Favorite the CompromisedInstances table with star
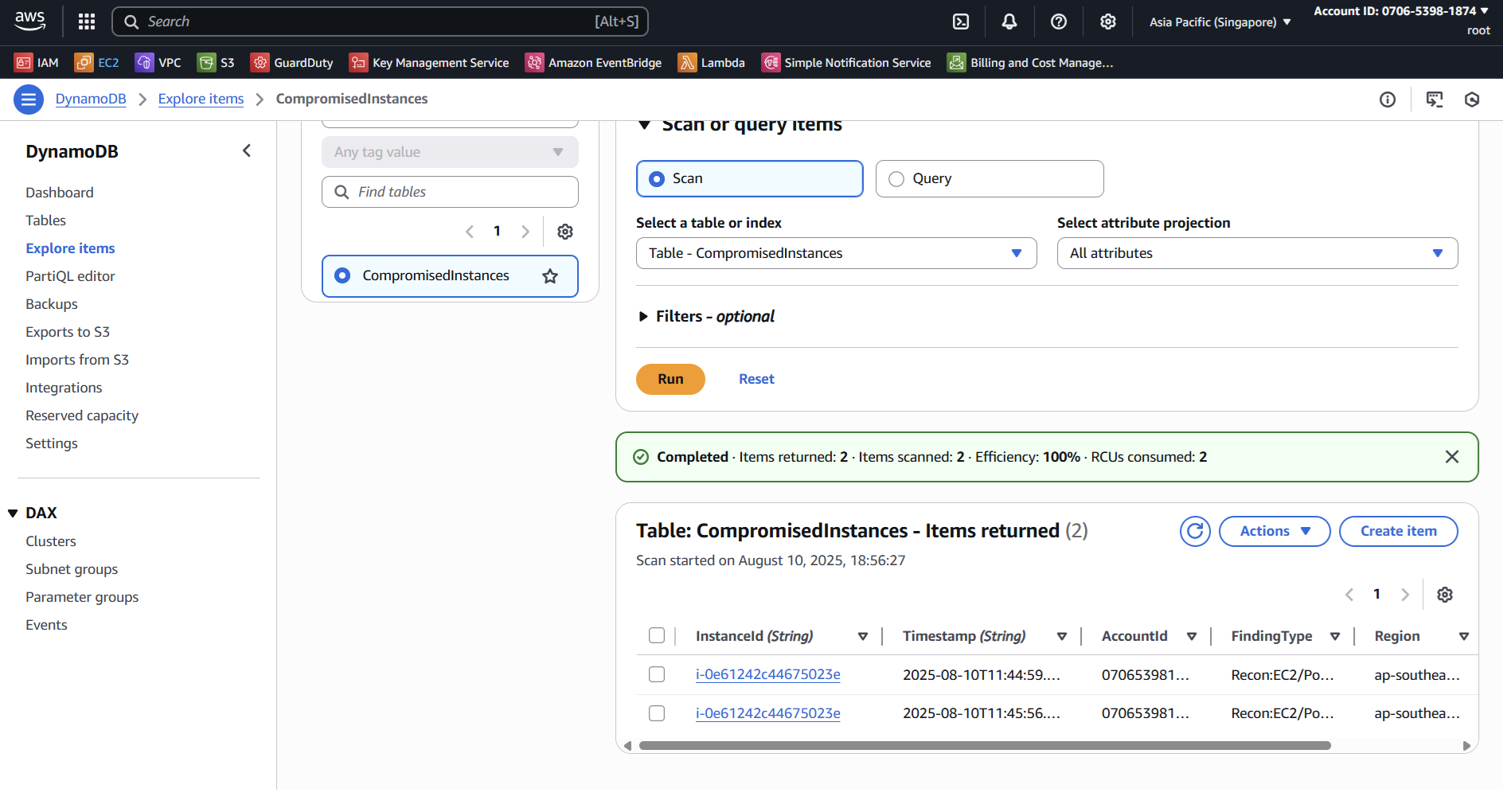 [x=550, y=276]
